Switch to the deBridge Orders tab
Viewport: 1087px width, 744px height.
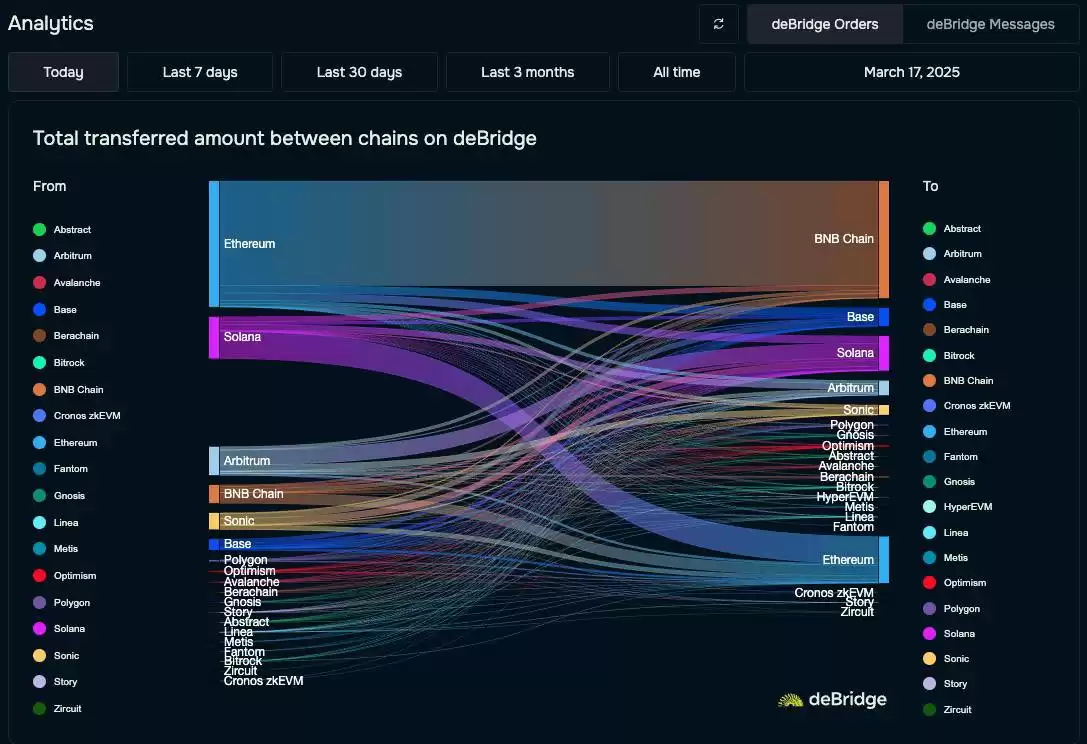(825, 24)
